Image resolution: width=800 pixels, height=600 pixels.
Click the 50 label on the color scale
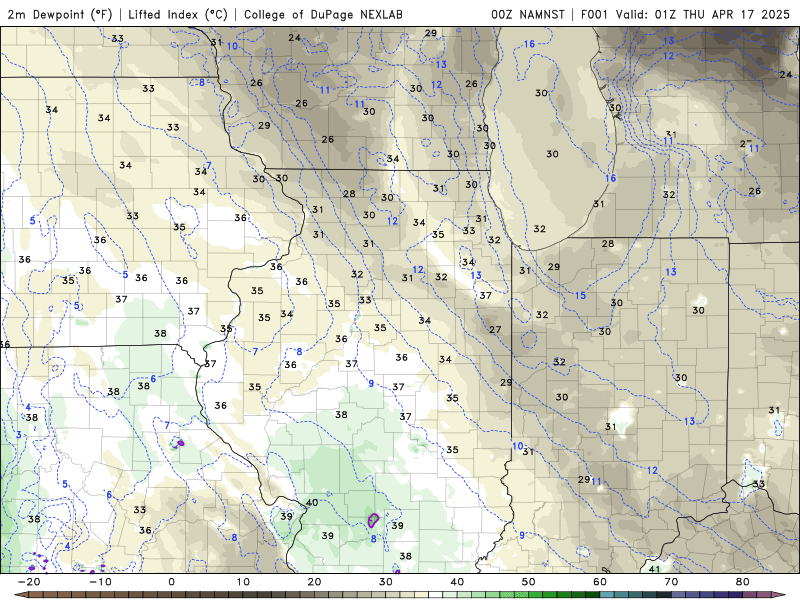(529, 582)
